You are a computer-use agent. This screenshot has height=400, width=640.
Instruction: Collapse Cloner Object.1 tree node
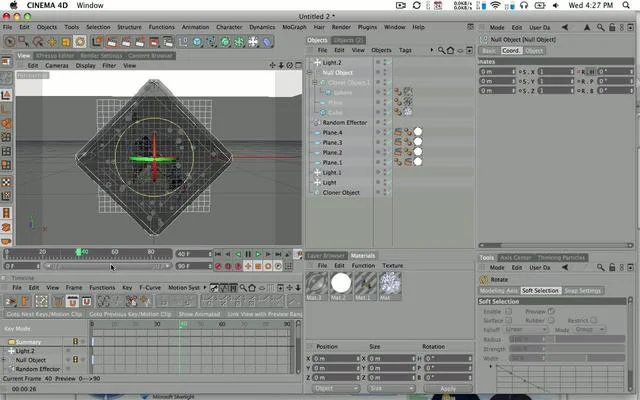tap(314, 82)
